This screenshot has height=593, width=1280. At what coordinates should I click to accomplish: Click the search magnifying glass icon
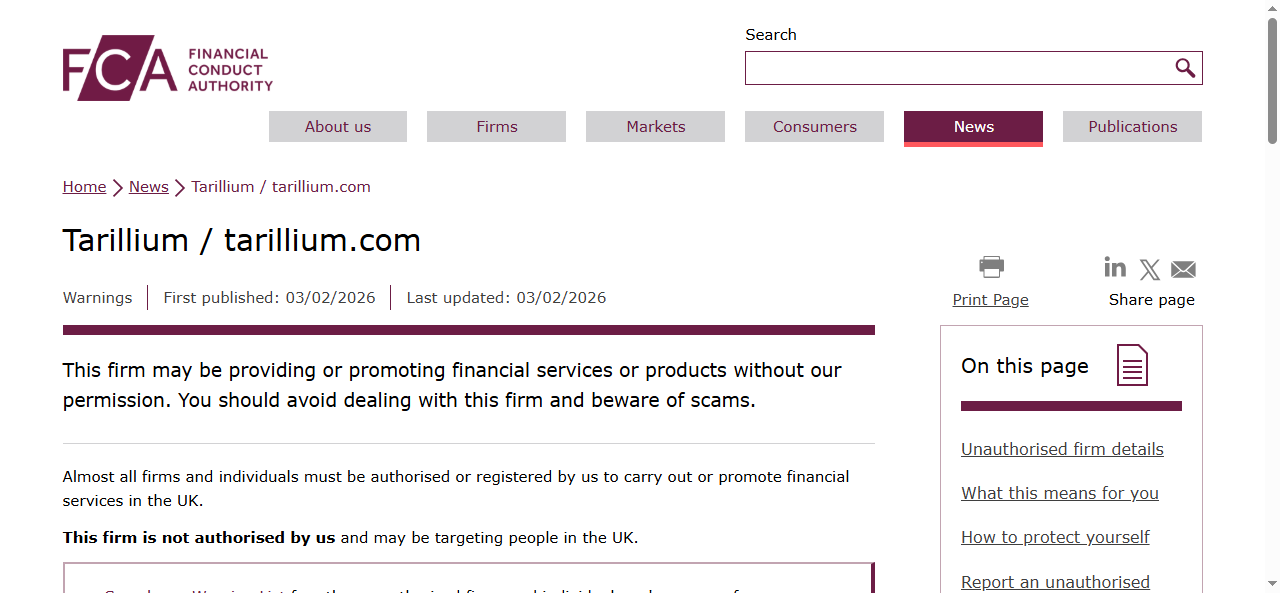[x=1186, y=67]
